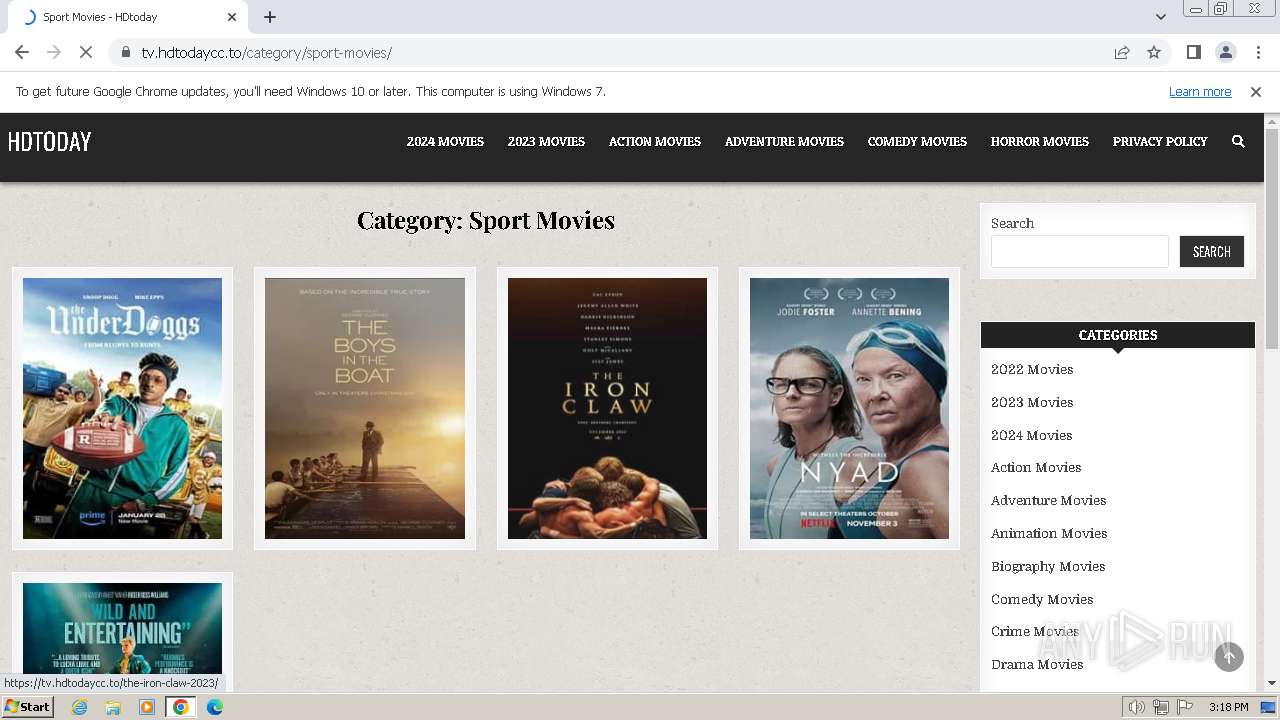The height and width of the screenshot is (720, 1280).
Task: Go to HDTODAY home logo
Action: coord(49,142)
